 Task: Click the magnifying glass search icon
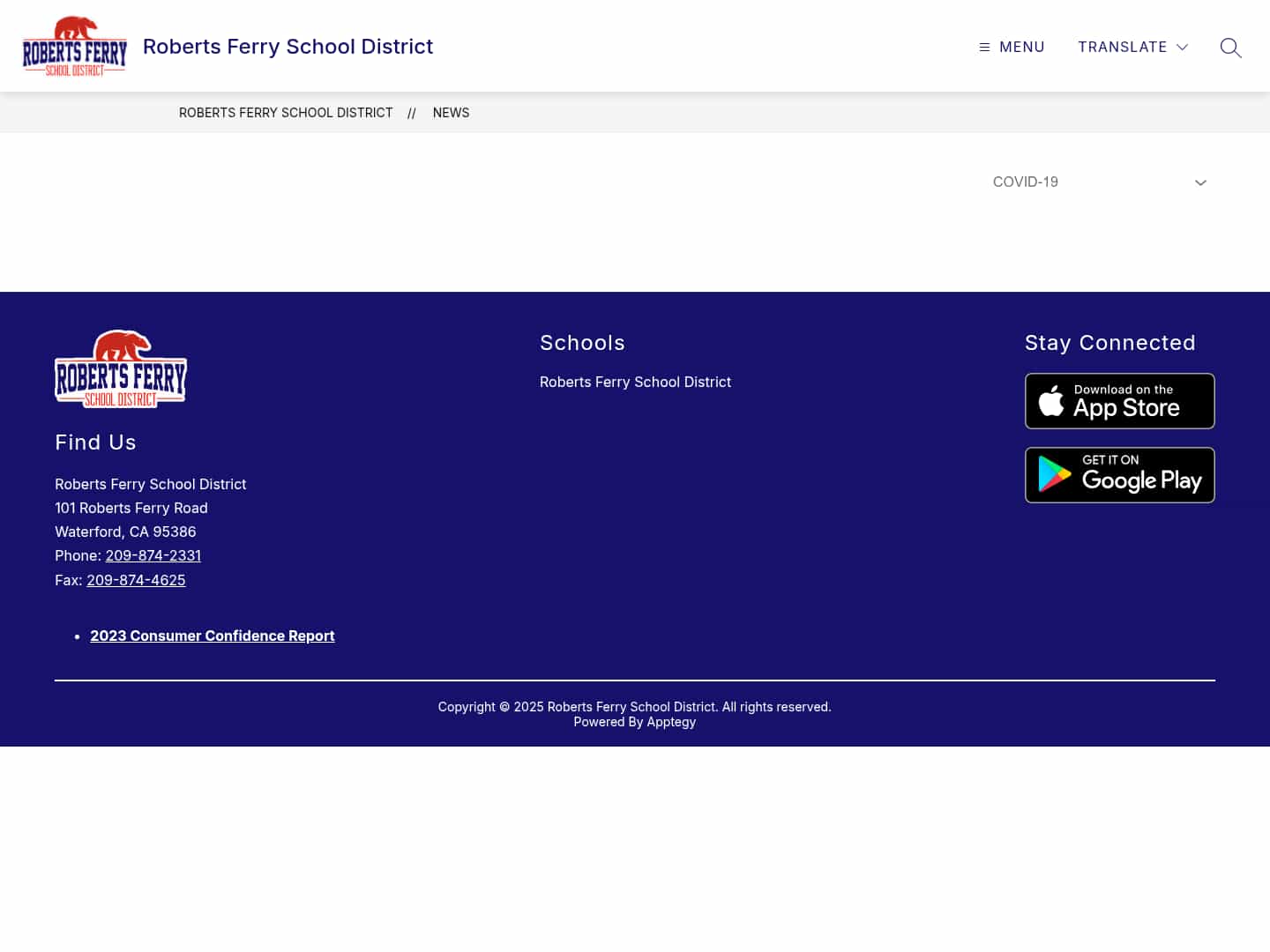click(x=1230, y=48)
